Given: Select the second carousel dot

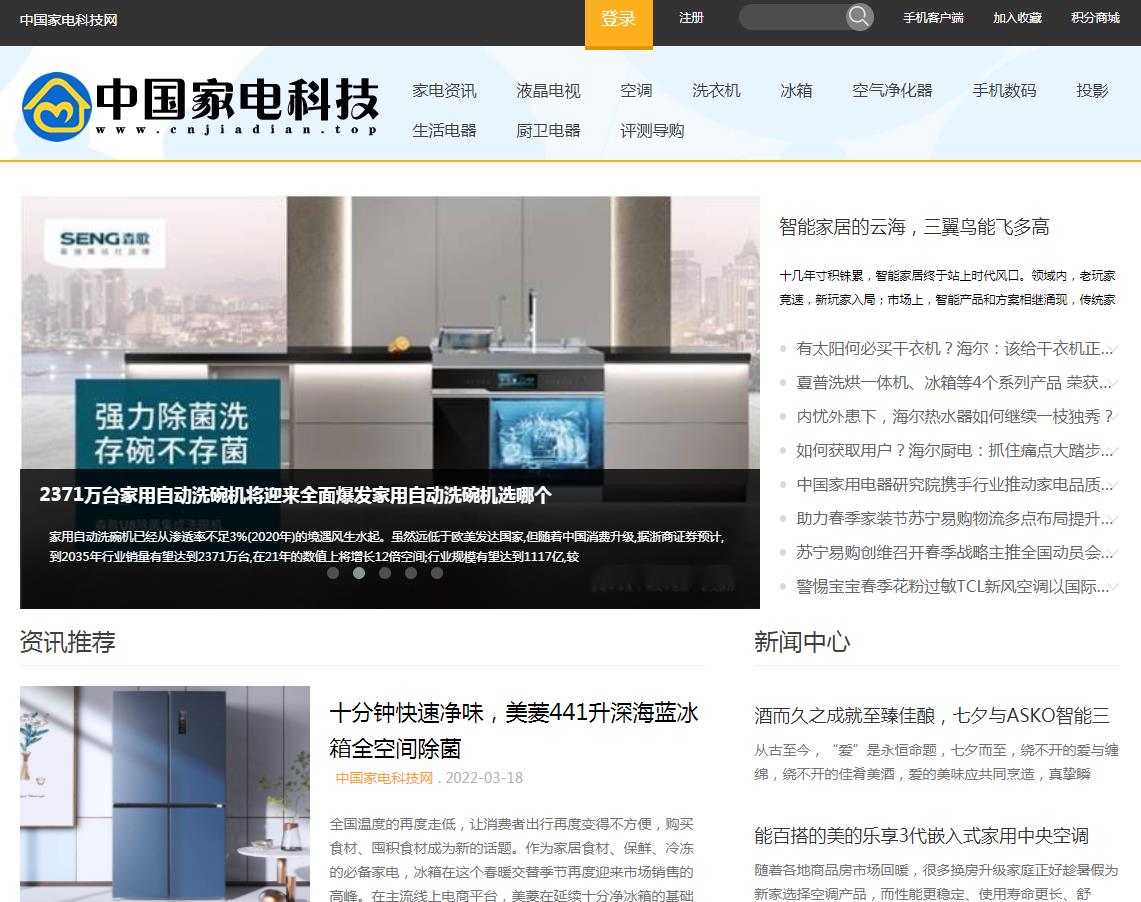Looking at the screenshot, I should click(x=359, y=572).
